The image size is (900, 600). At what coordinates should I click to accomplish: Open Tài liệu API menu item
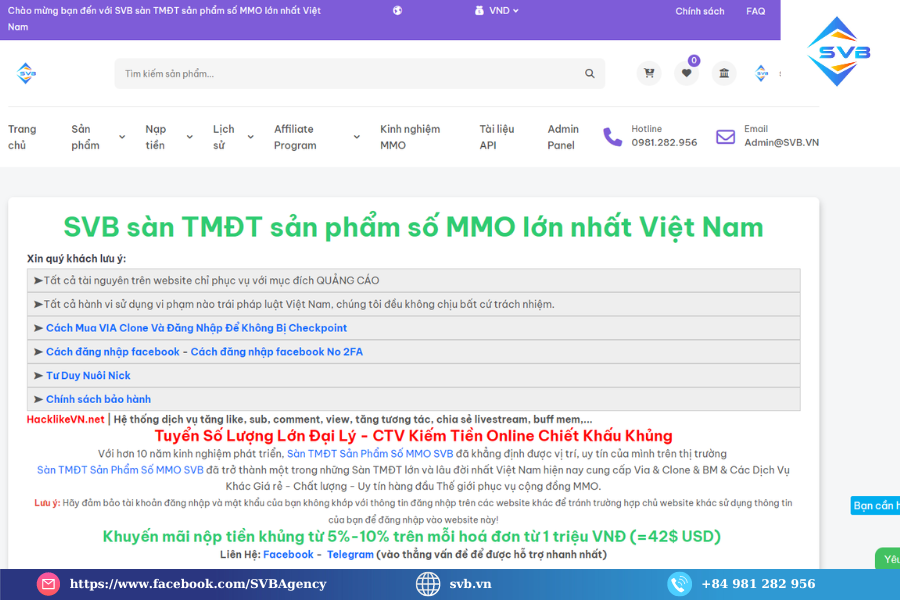pos(496,137)
